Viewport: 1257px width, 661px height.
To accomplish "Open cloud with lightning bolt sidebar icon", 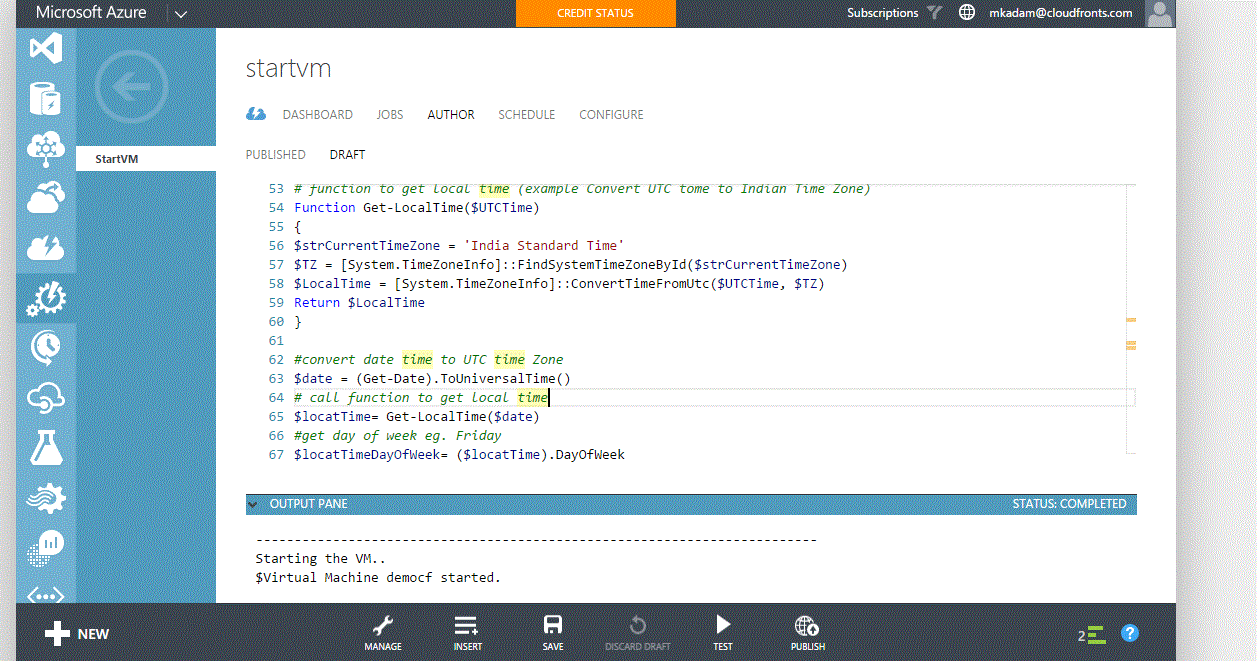I will pos(46,247).
